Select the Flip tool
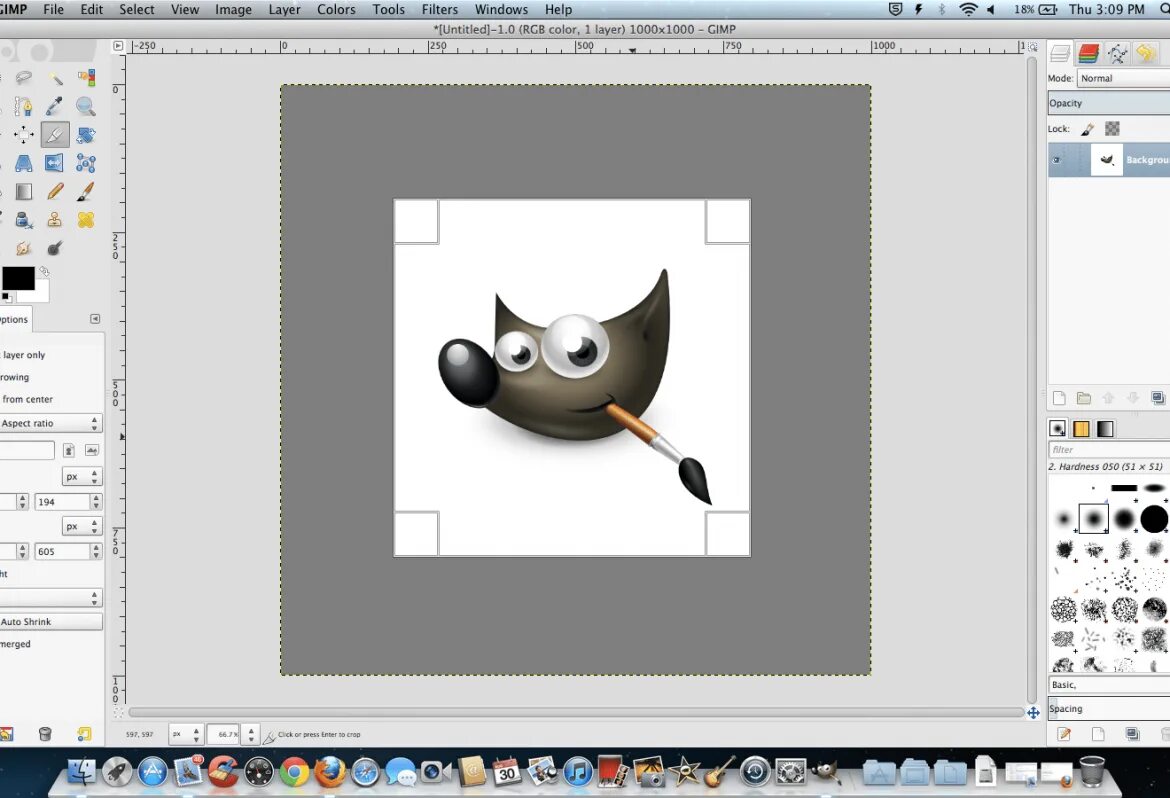The image size is (1170, 798). pos(55,163)
